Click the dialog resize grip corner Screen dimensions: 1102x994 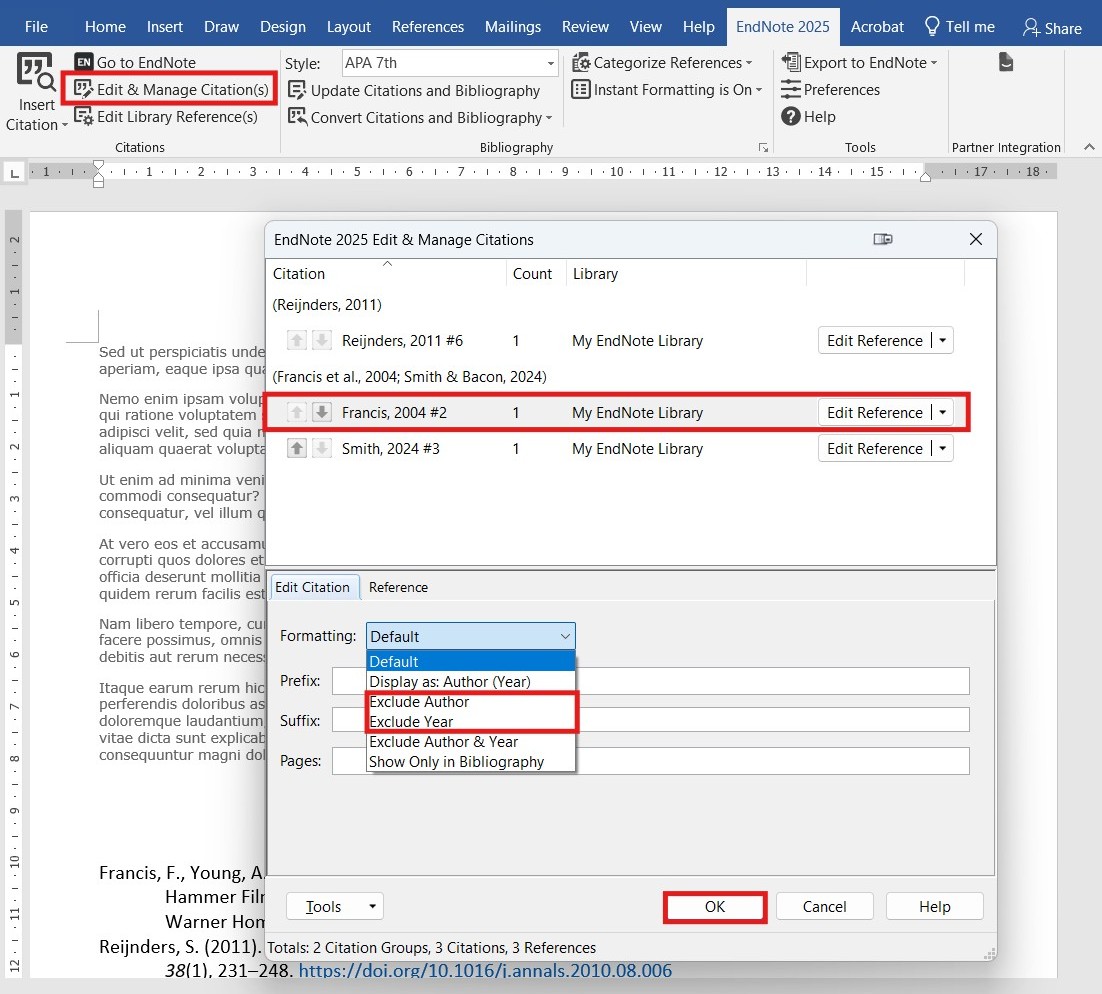[989, 954]
